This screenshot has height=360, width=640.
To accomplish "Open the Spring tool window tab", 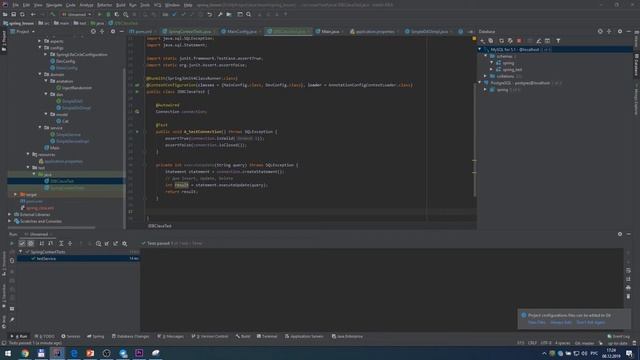I will click(96, 336).
